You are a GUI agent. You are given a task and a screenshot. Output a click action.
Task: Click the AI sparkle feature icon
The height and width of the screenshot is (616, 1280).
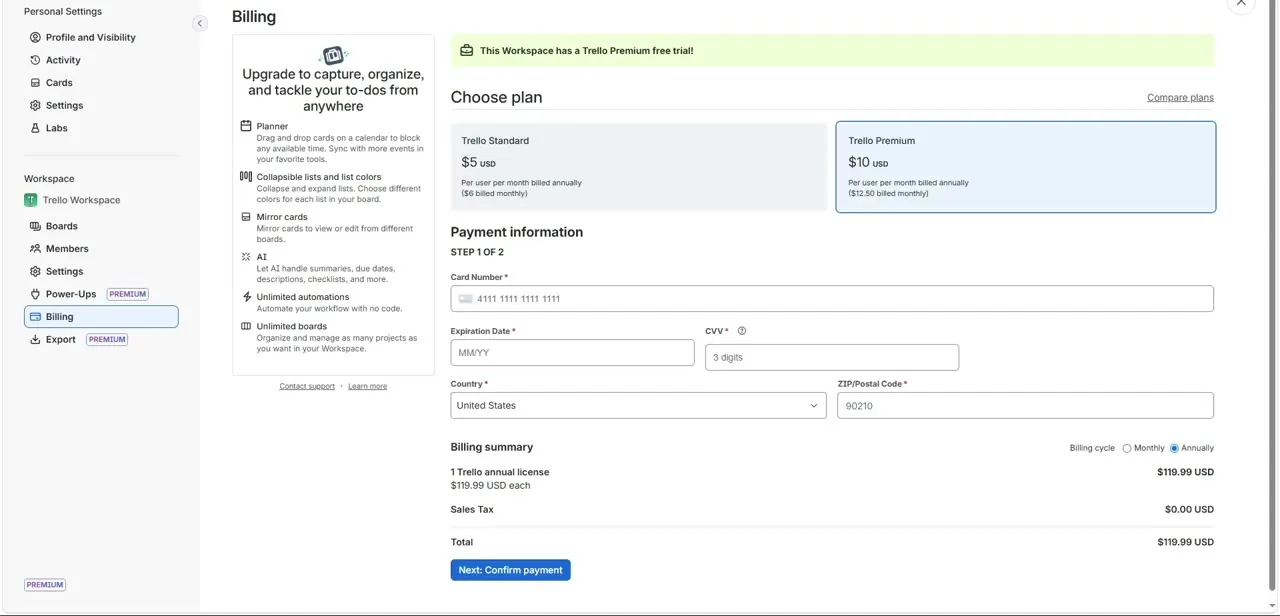click(246, 257)
